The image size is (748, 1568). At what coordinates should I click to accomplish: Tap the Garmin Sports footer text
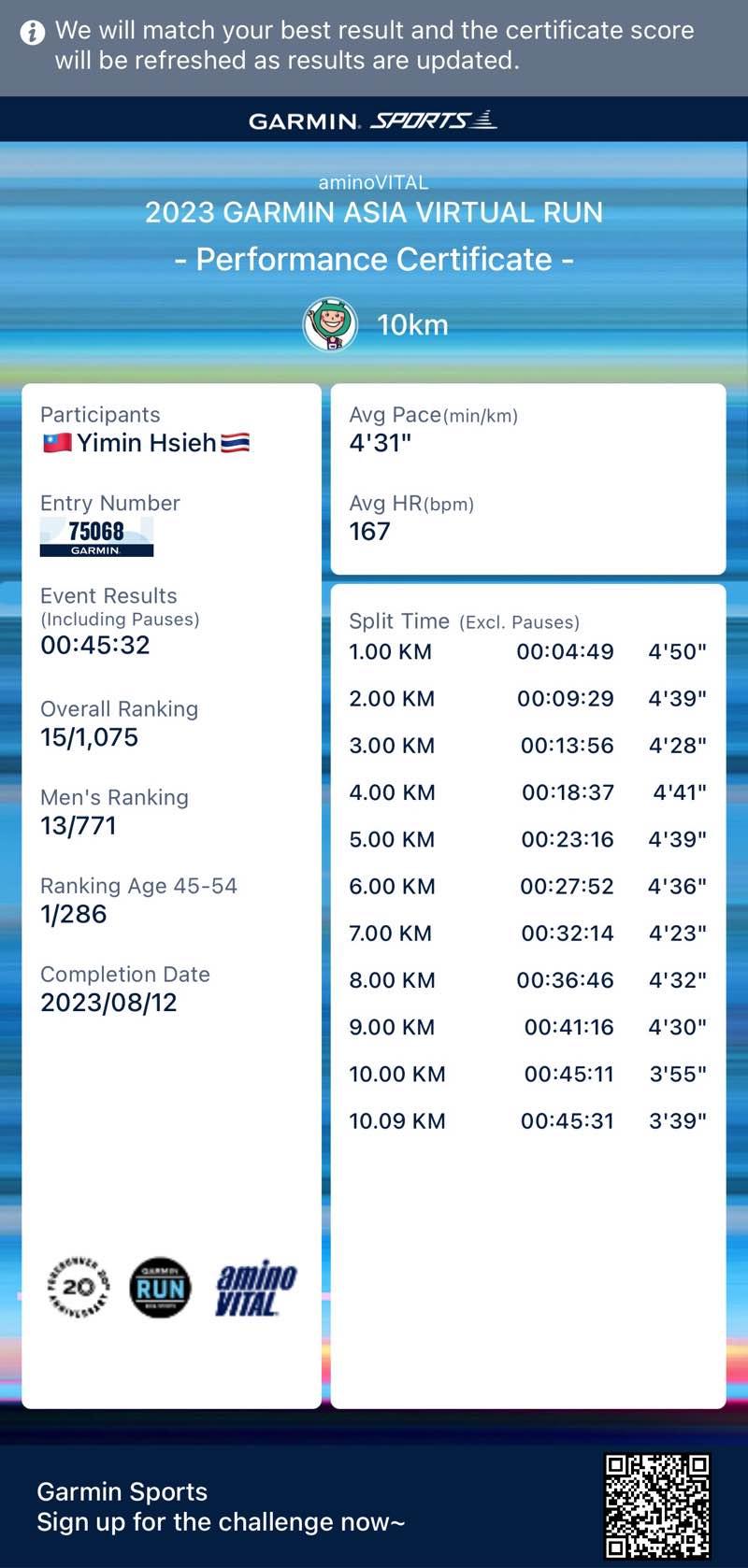[122, 1491]
